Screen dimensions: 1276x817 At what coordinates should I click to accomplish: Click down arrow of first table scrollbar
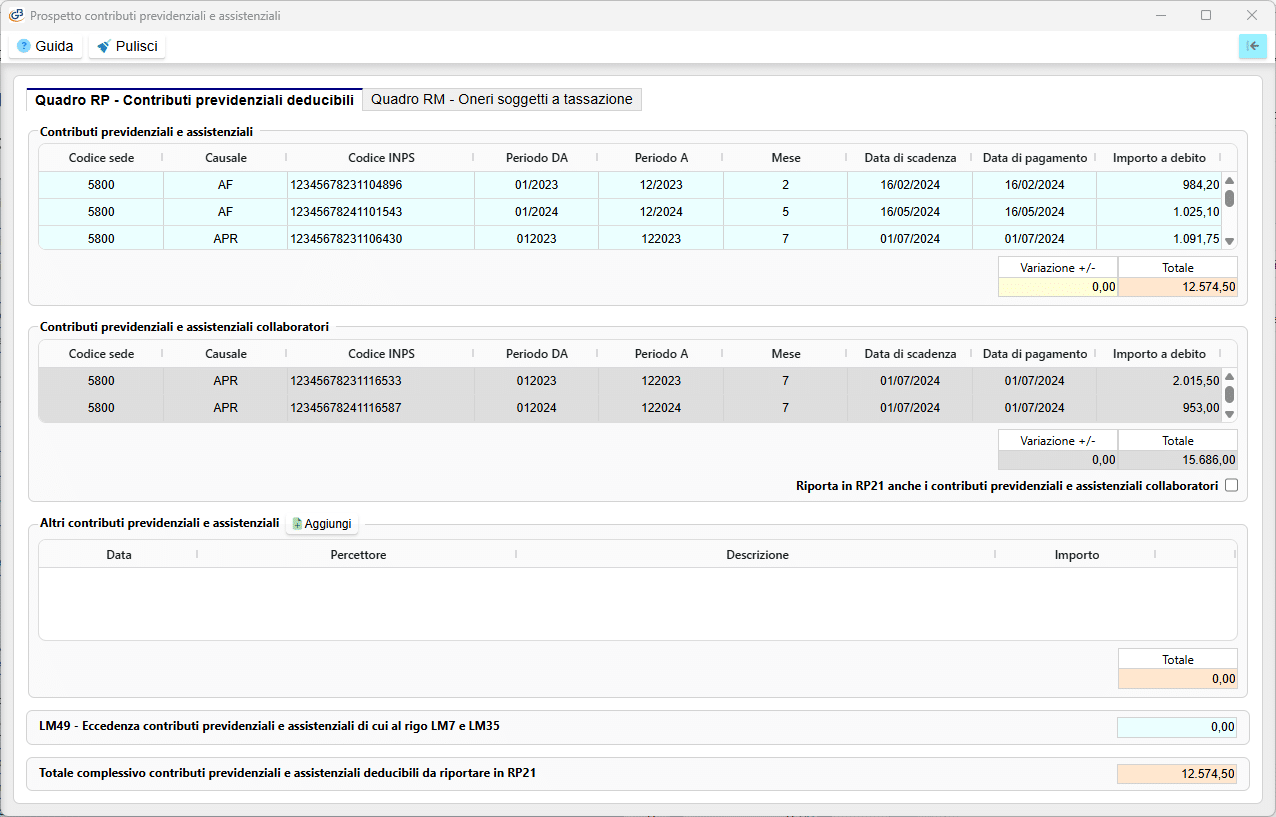[1230, 241]
